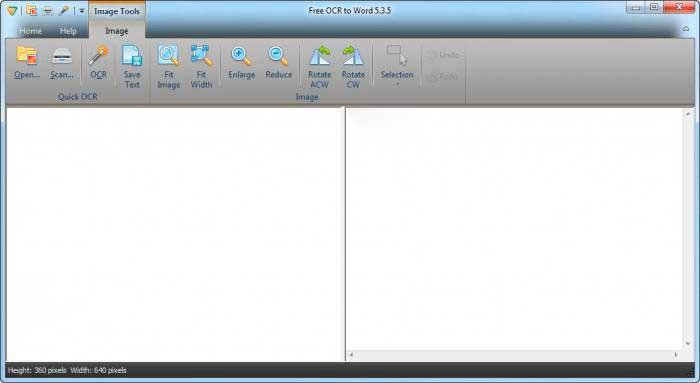Image resolution: width=700 pixels, height=383 pixels.
Task: Zoom in with the Enlarge icon
Action: [x=242, y=56]
